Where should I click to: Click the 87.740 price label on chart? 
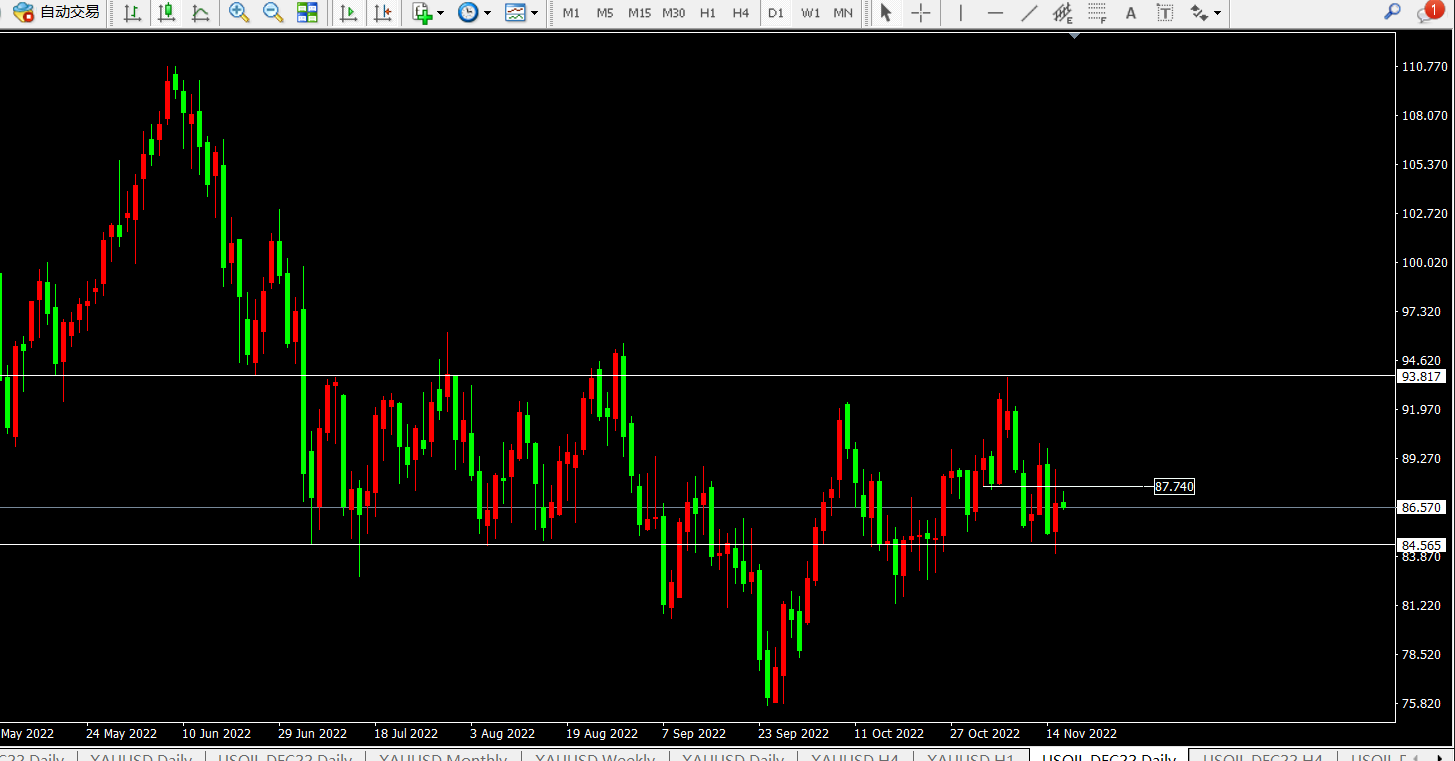(1173, 486)
